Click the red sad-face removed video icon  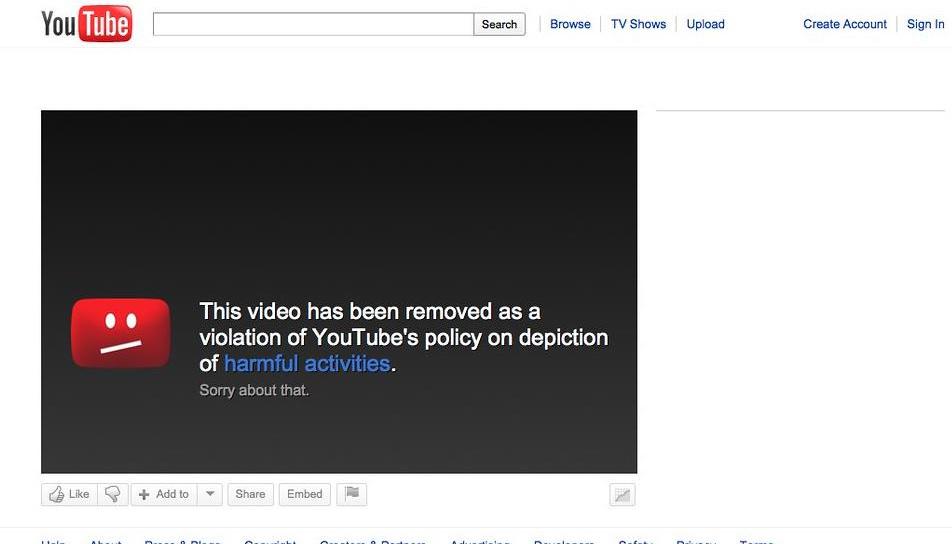[121, 333]
